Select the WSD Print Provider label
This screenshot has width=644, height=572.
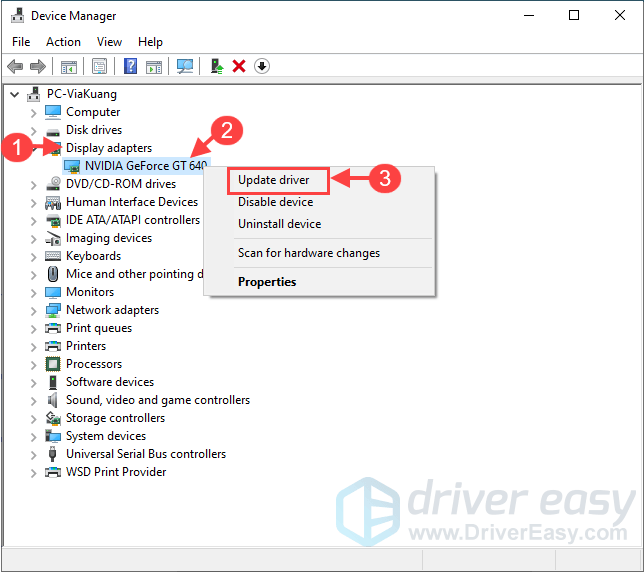point(116,472)
